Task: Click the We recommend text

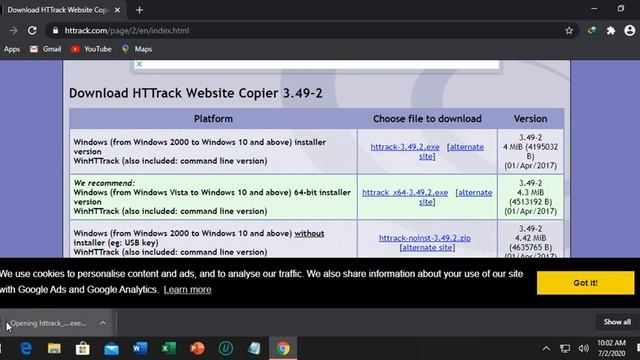Action: (104, 183)
